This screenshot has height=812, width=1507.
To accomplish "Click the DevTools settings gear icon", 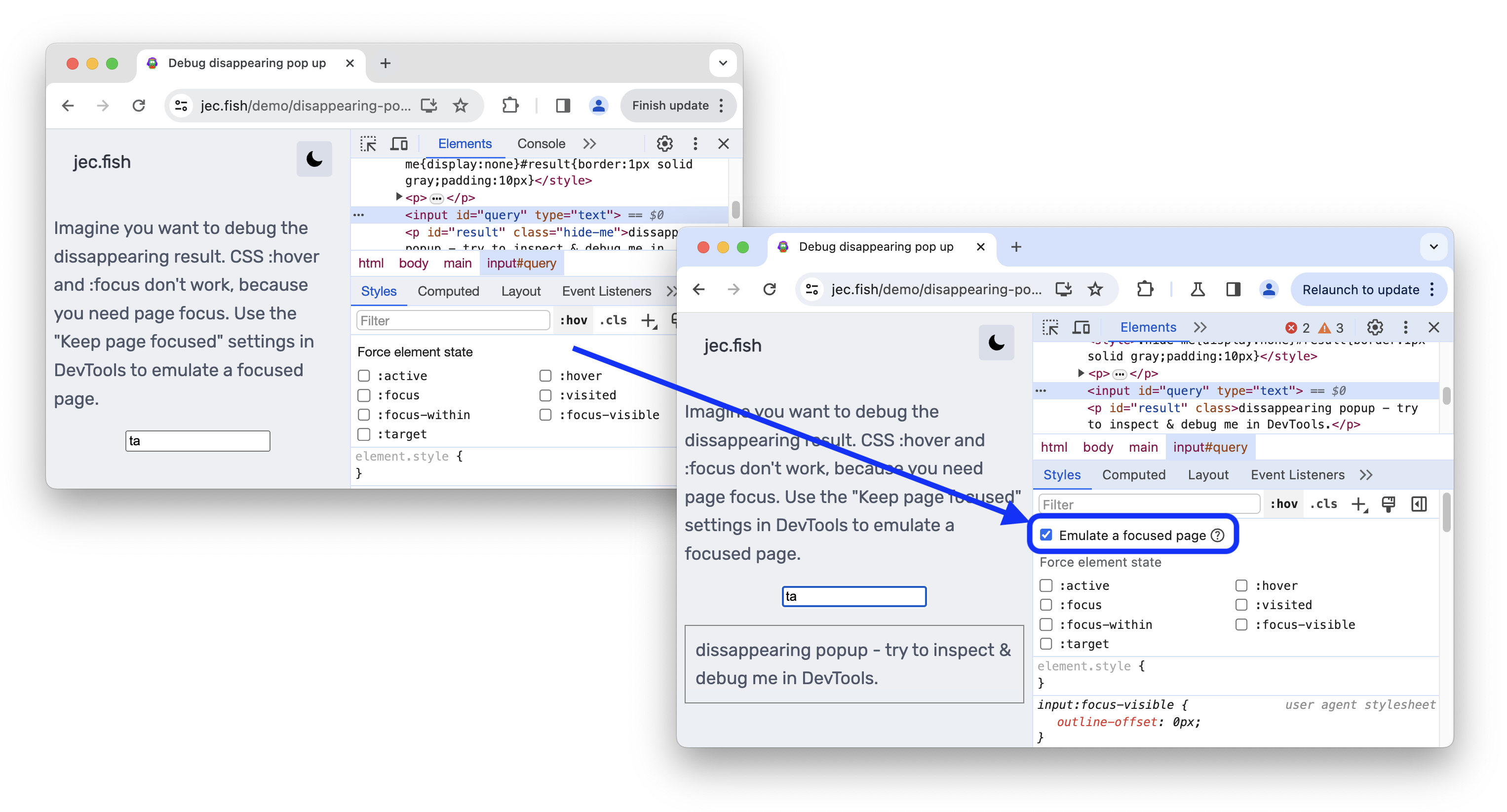I will (1376, 327).
